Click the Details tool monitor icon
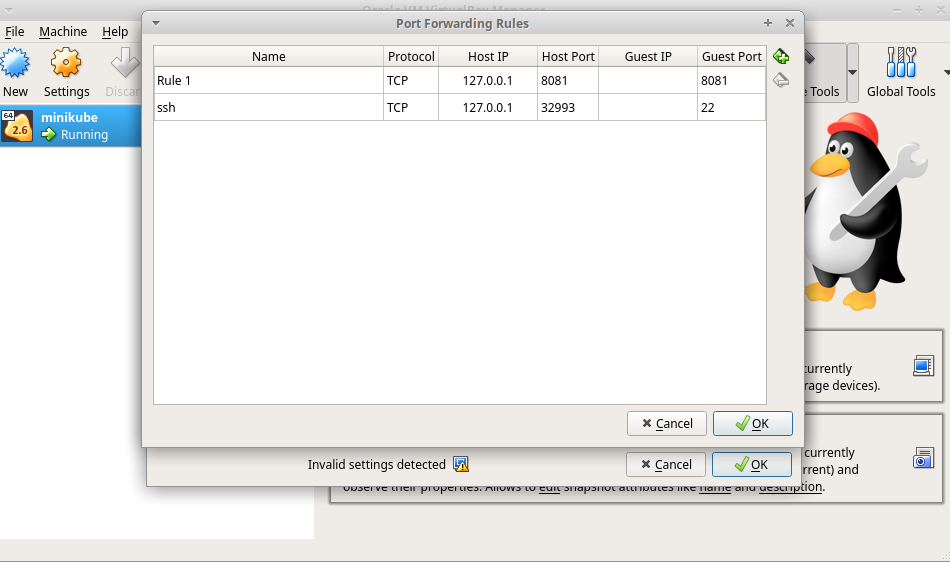 (923, 366)
